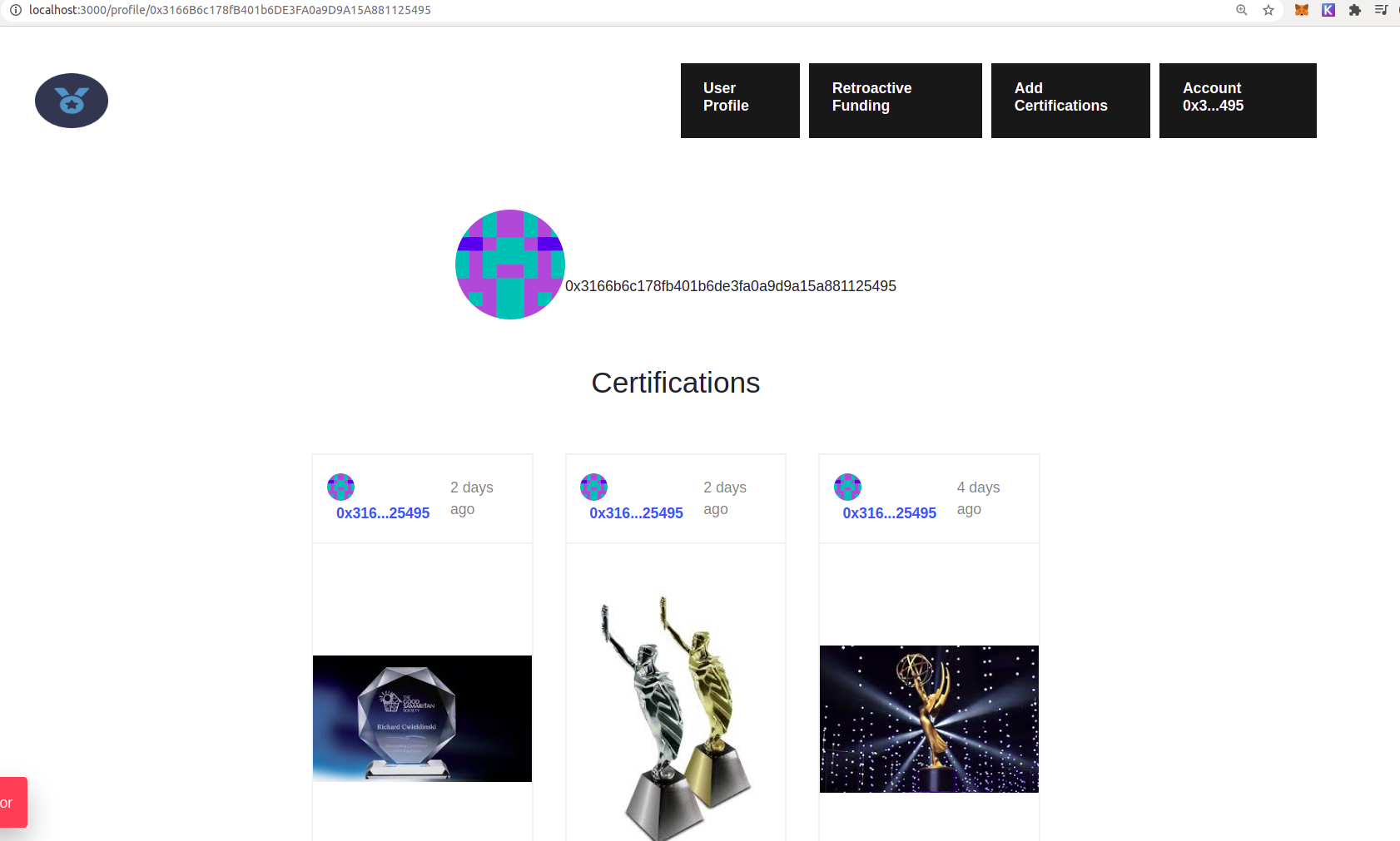
Task: Open 0x316...25495 link on Emmy card
Action: click(889, 513)
